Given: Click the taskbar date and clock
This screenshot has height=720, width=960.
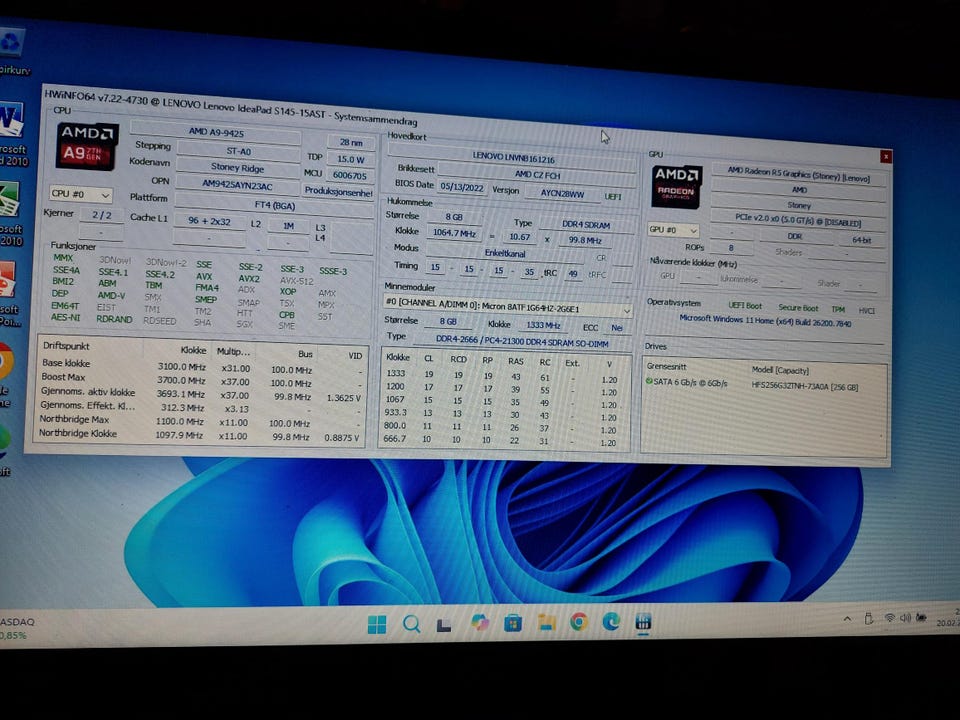Looking at the screenshot, I should pos(948,617).
